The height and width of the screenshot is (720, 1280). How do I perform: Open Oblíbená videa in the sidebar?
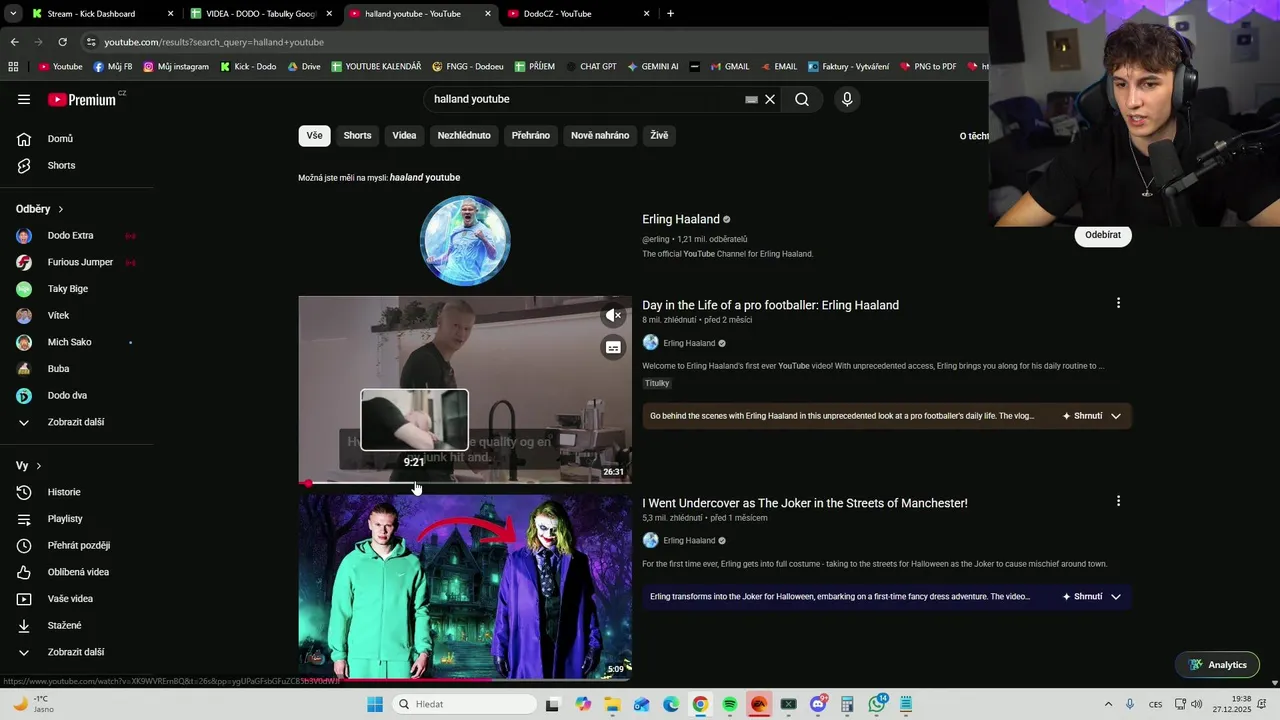pos(77,572)
